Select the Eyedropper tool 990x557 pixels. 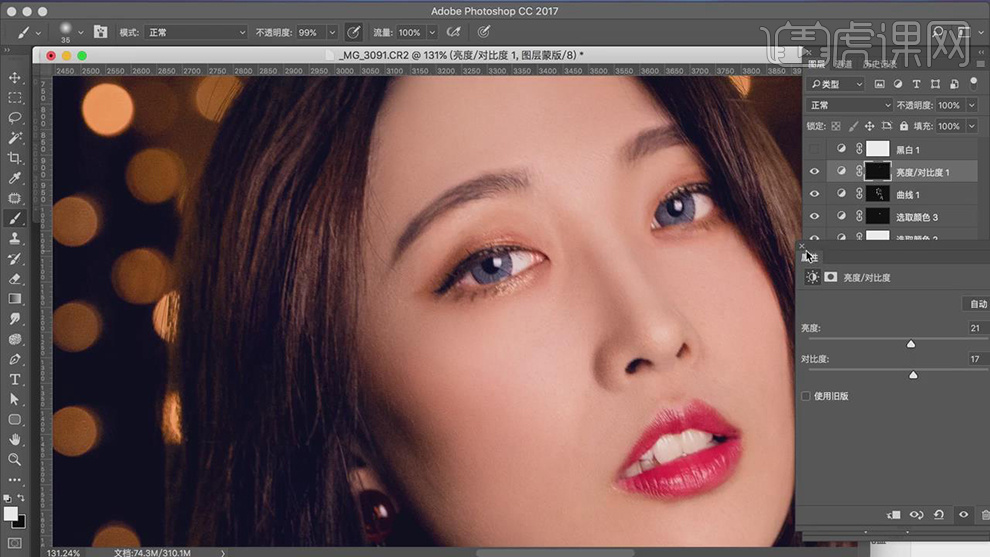[15, 178]
